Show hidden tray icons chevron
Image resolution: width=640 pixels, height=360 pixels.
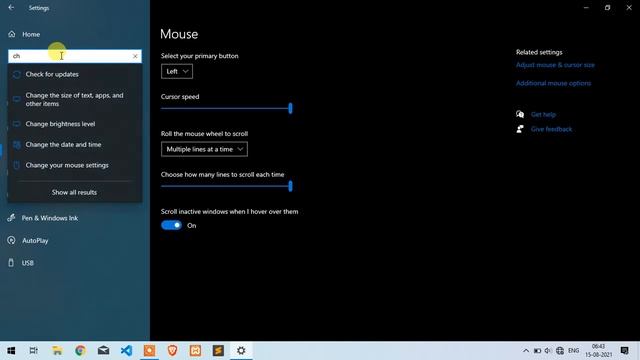point(526,351)
